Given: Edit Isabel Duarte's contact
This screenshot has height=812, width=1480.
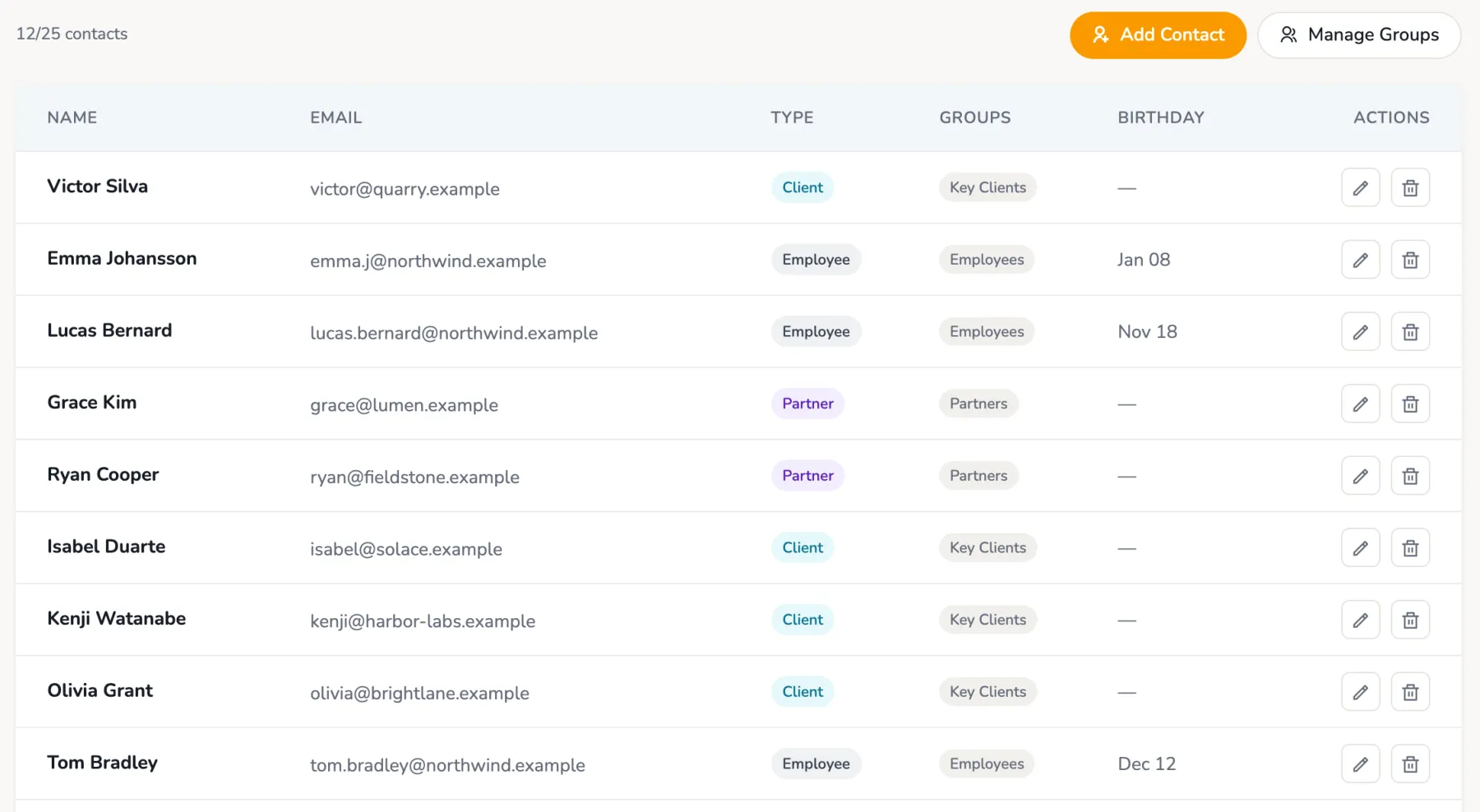Looking at the screenshot, I should [1361, 548].
